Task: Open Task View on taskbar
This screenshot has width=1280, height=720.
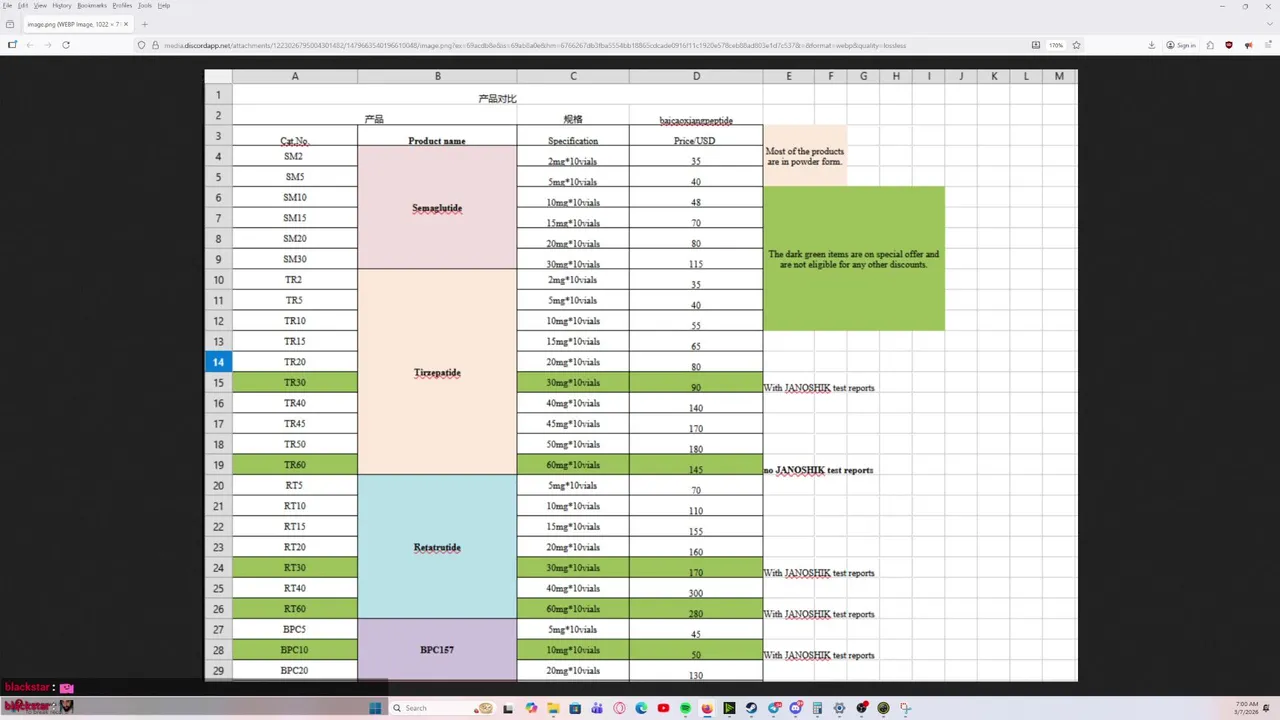Action: point(508,708)
